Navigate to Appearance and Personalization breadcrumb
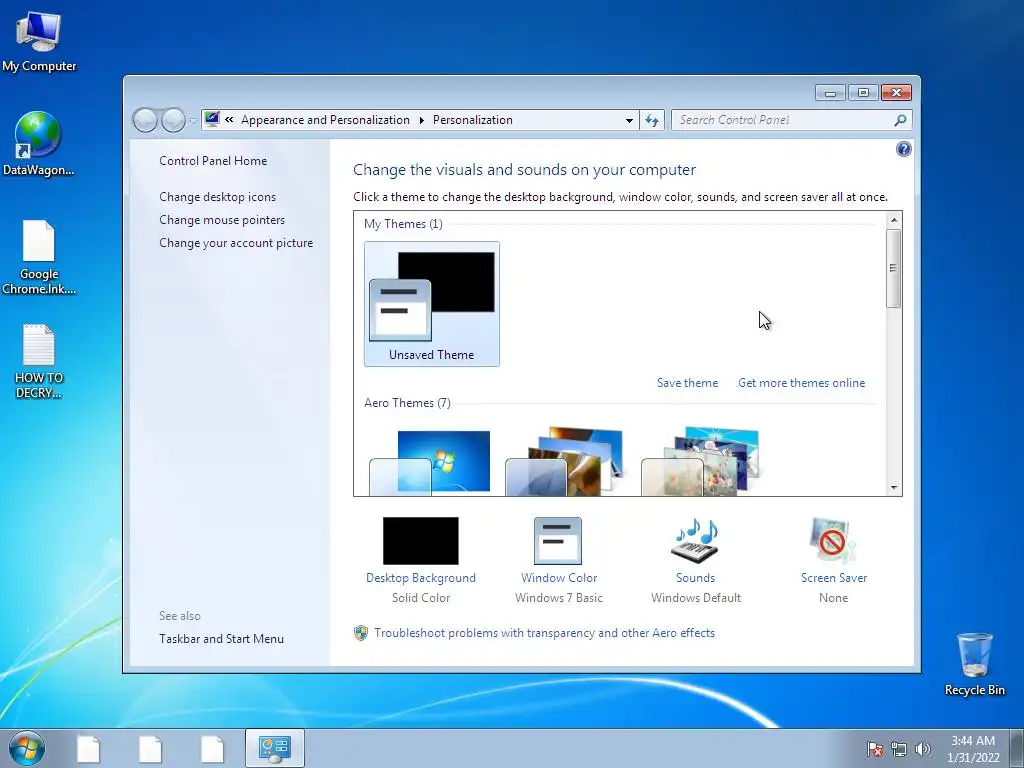 coord(325,120)
